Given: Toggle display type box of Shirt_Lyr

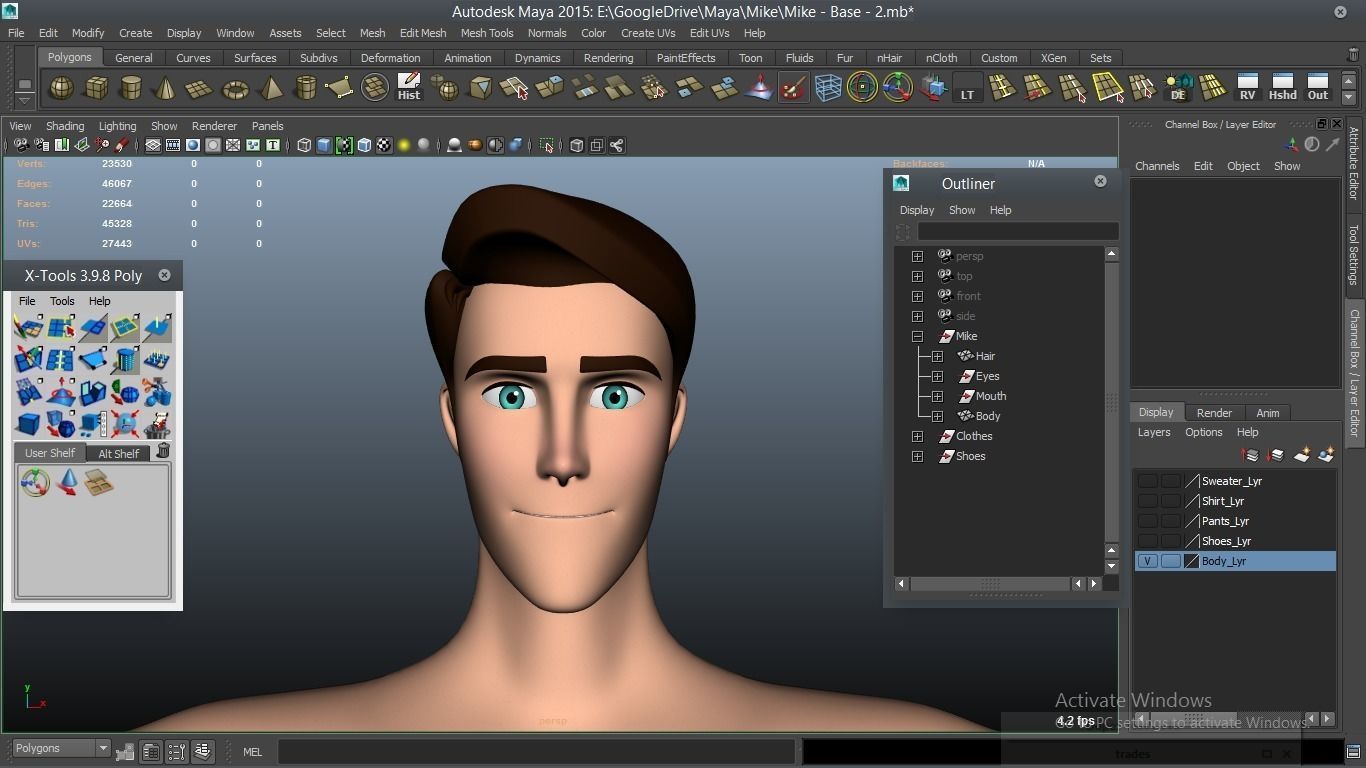Looking at the screenshot, I should point(1170,501).
